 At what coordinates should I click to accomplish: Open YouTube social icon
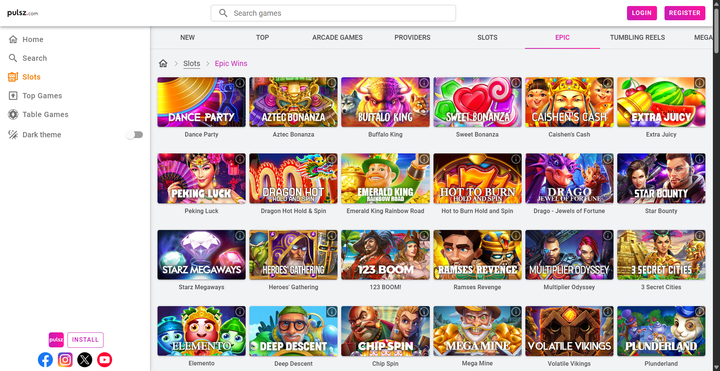pyautogui.click(x=105, y=360)
